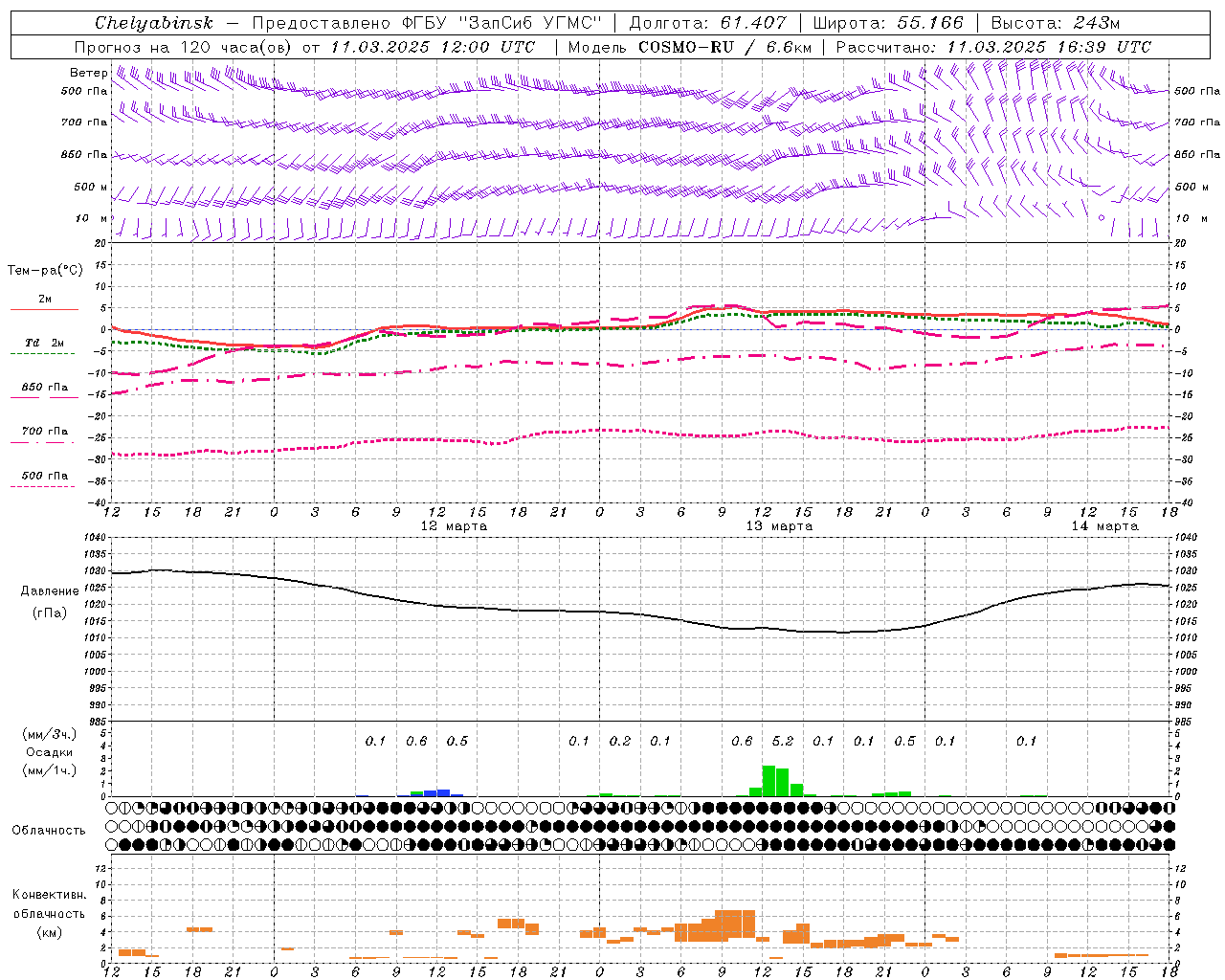The width and height of the screenshot is (1225, 980).
Task: Click the '700 гПа' temperature legend entry
Action: pyautogui.click(x=45, y=432)
